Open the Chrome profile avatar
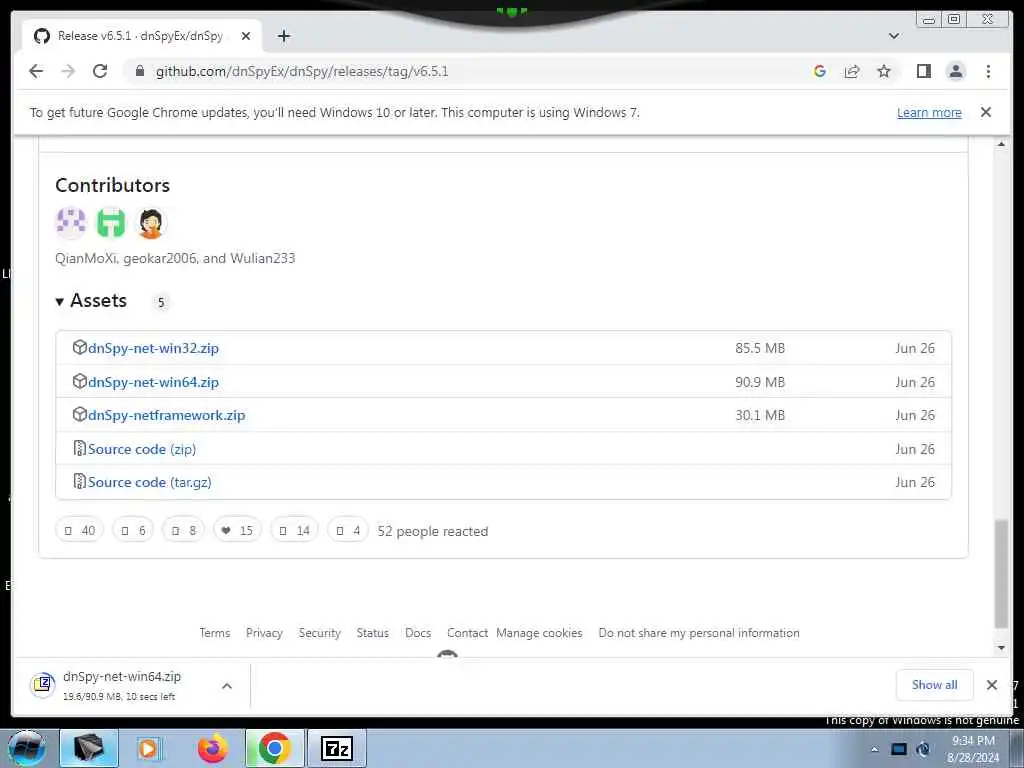1024x768 pixels. [x=955, y=71]
